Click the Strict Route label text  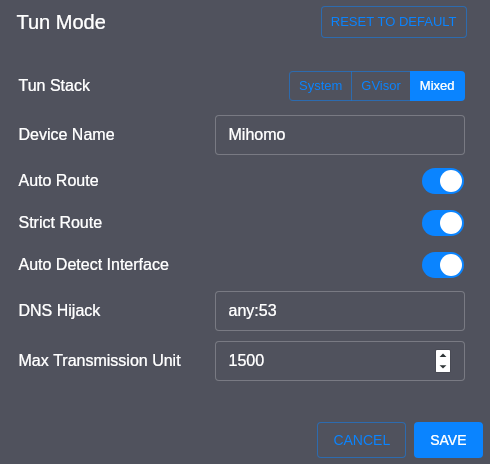[x=60, y=223]
